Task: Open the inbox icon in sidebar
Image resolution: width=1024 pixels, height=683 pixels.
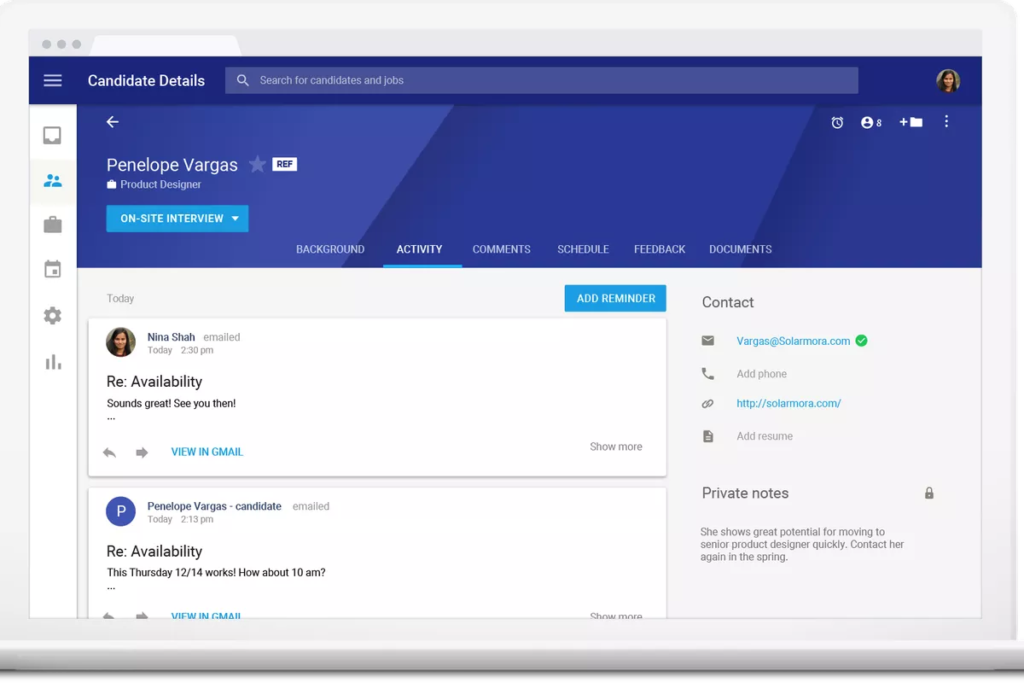Action: pyautogui.click(x=52, y=135)
